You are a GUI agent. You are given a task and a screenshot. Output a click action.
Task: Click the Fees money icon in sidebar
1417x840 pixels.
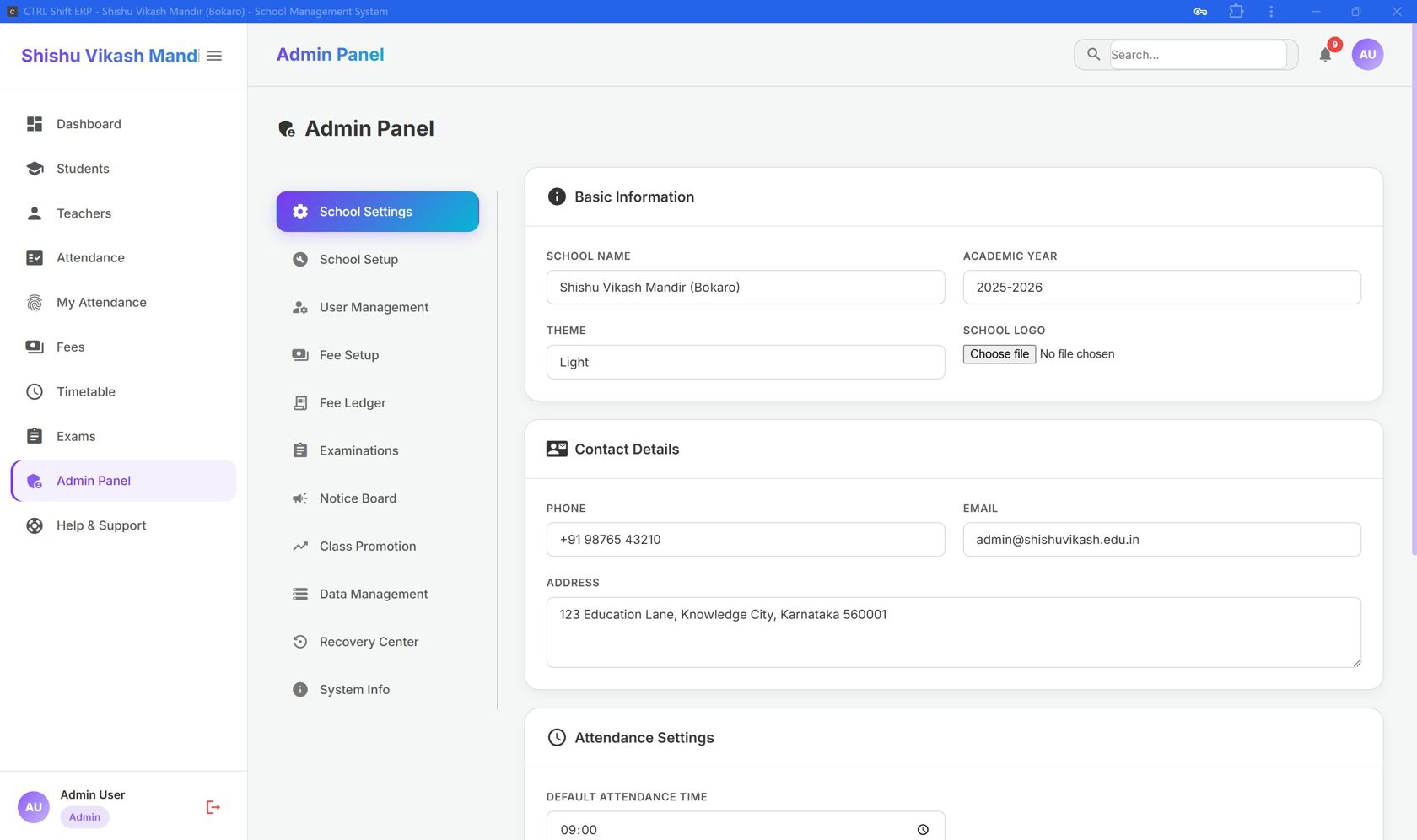point(35,347)
